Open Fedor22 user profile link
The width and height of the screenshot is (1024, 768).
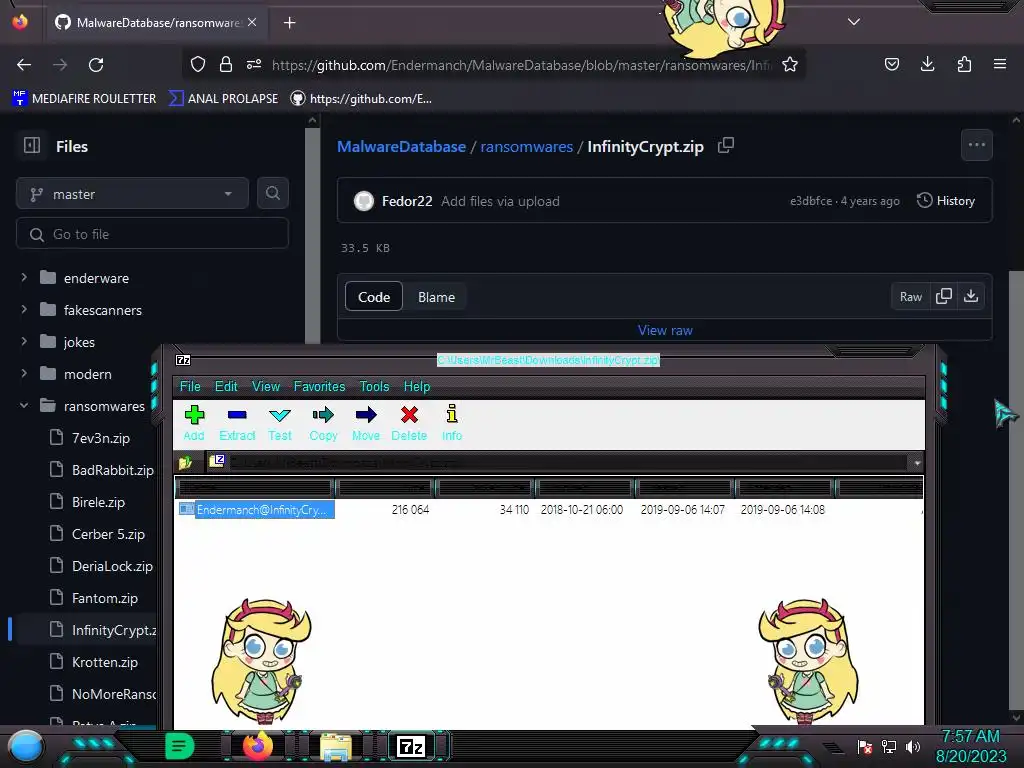click(407, 201)
